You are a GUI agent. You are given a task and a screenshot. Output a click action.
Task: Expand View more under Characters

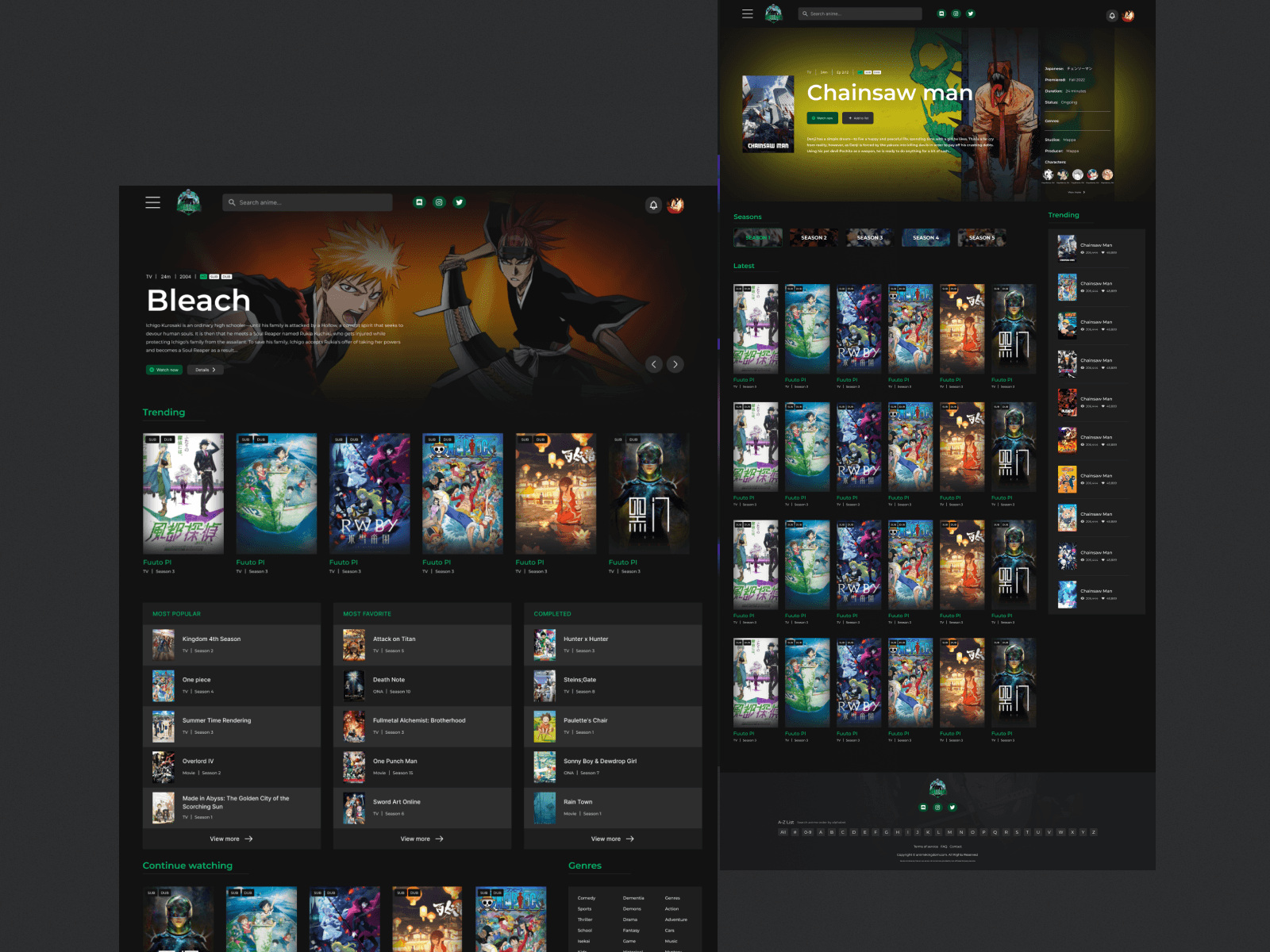click(x=1076, y=192)
